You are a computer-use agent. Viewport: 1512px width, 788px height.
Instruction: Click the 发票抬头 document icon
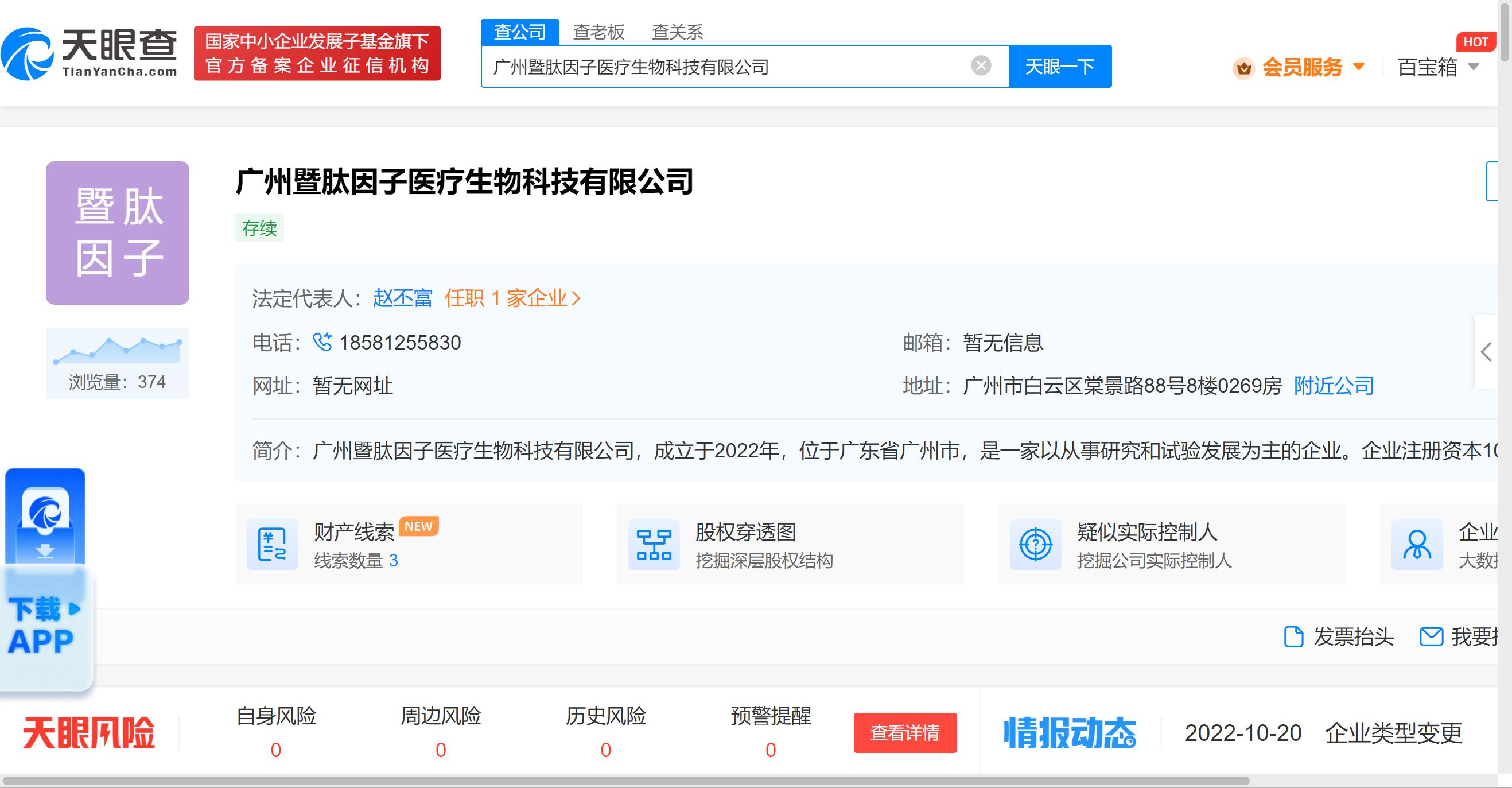point(1293,636)
